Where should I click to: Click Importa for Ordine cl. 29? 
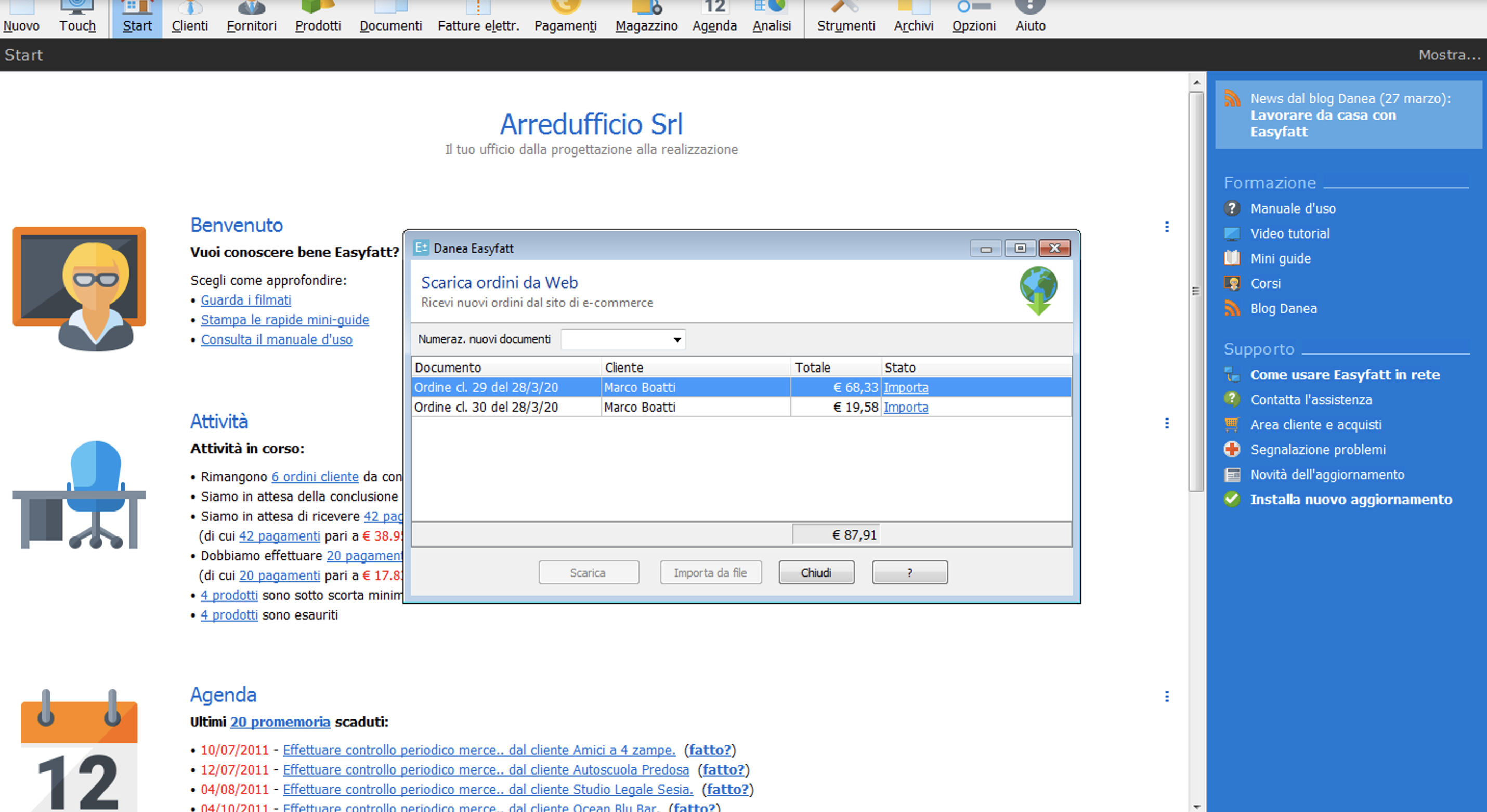coord(906,387)
